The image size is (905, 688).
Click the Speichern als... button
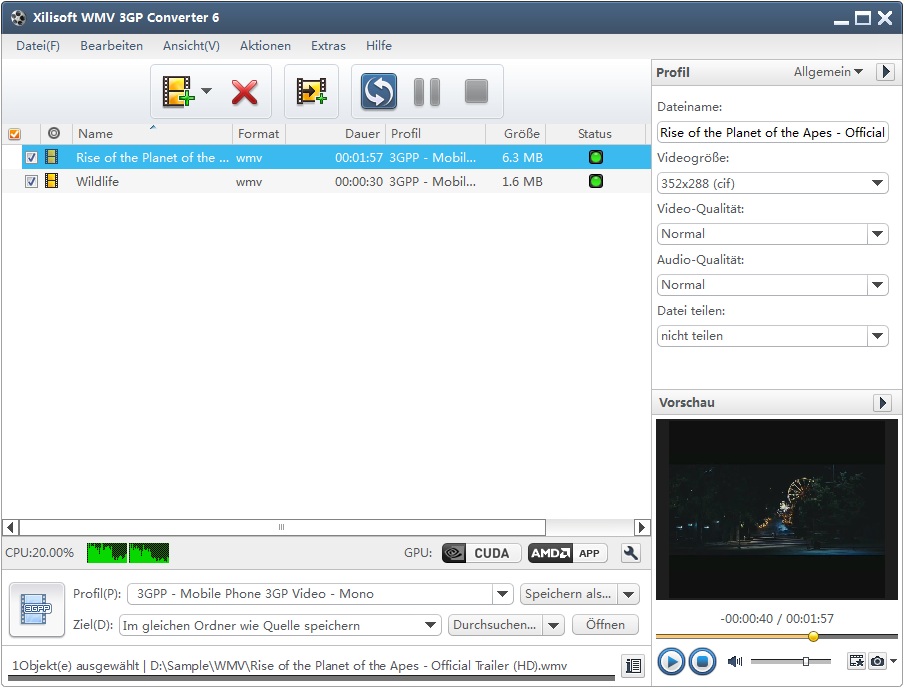(569, 594)
